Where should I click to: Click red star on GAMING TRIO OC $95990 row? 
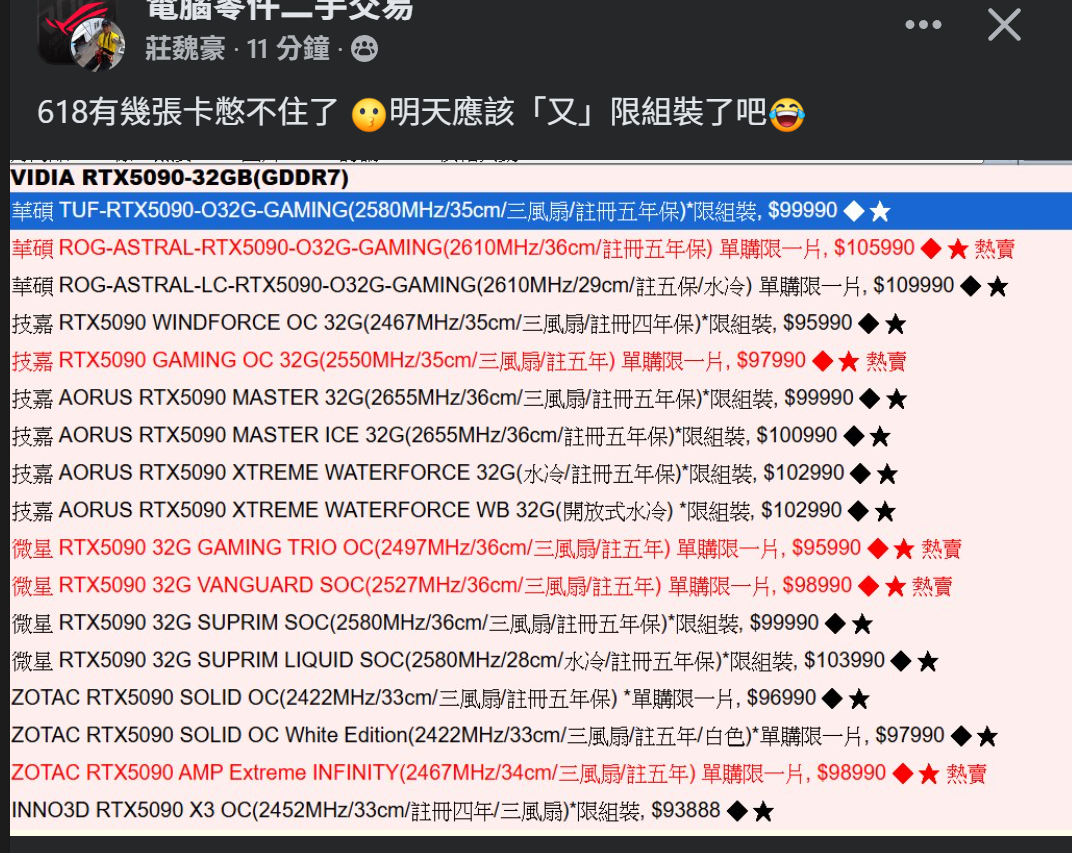tap(904, 550)
